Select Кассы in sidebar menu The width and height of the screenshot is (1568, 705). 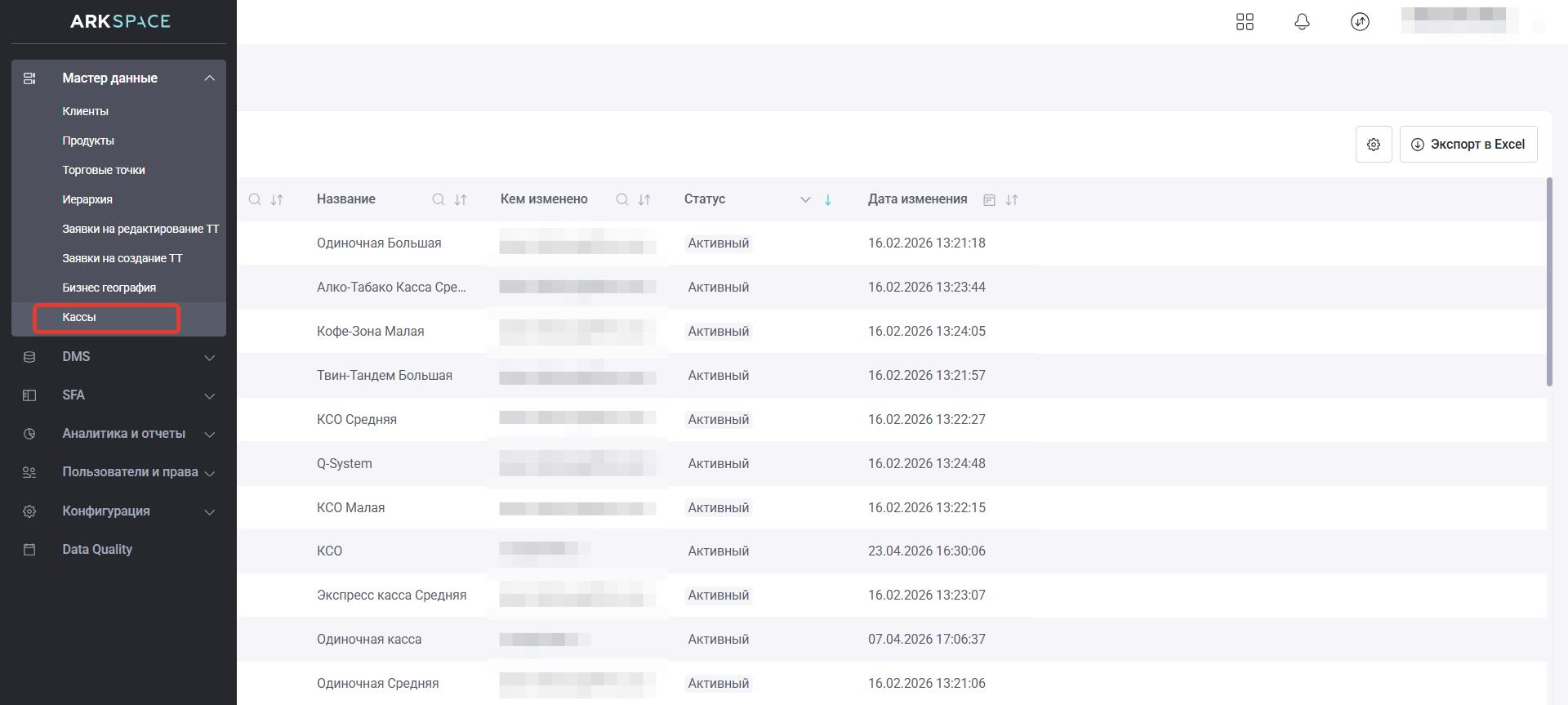pos(79,317)
